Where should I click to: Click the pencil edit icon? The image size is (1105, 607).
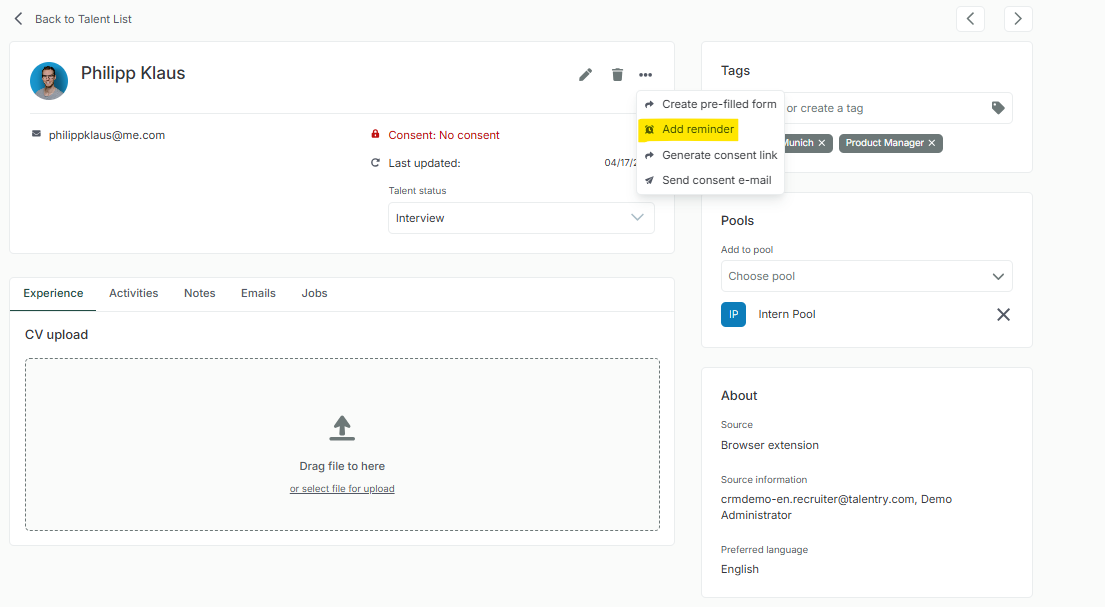pos(586,75)
